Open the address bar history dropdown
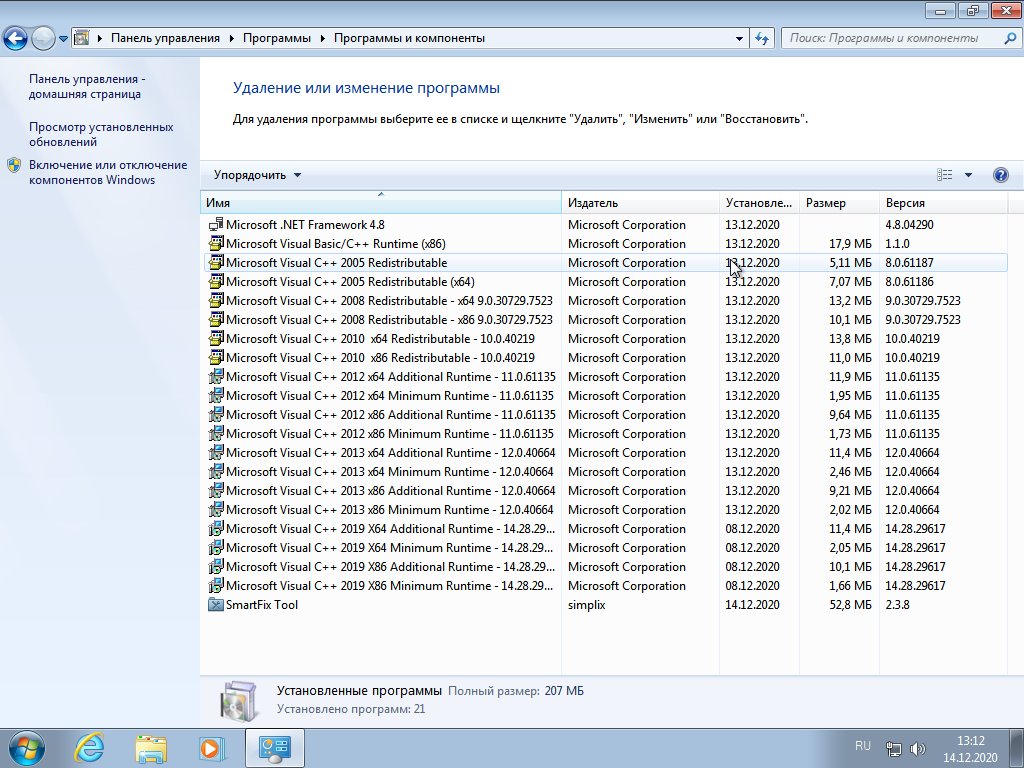Image resolution: width=1024 pixels, height=768 pixels. click(x=739, y=38)
